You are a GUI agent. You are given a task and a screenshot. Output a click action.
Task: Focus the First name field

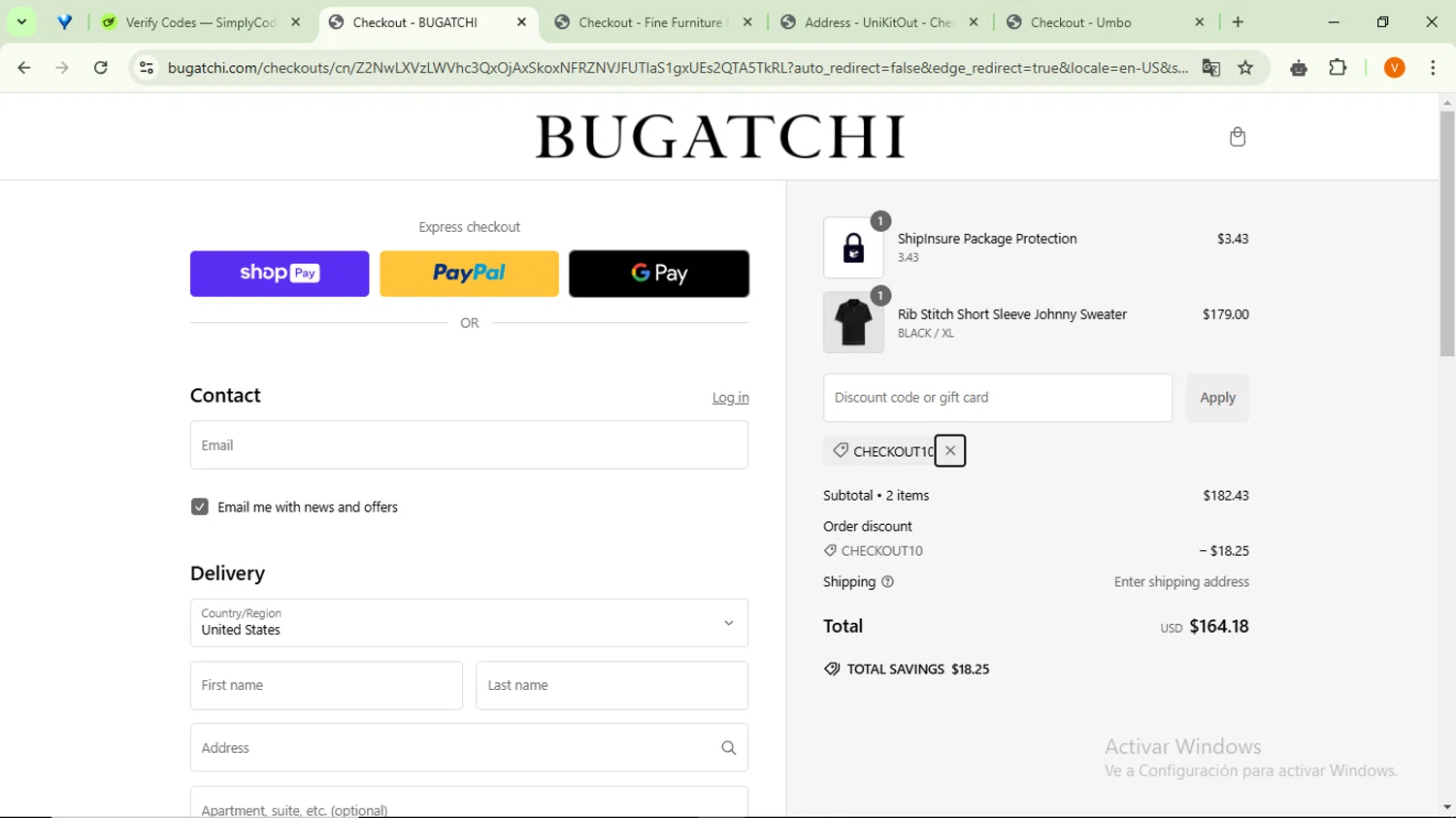click(x=326, y=686)
